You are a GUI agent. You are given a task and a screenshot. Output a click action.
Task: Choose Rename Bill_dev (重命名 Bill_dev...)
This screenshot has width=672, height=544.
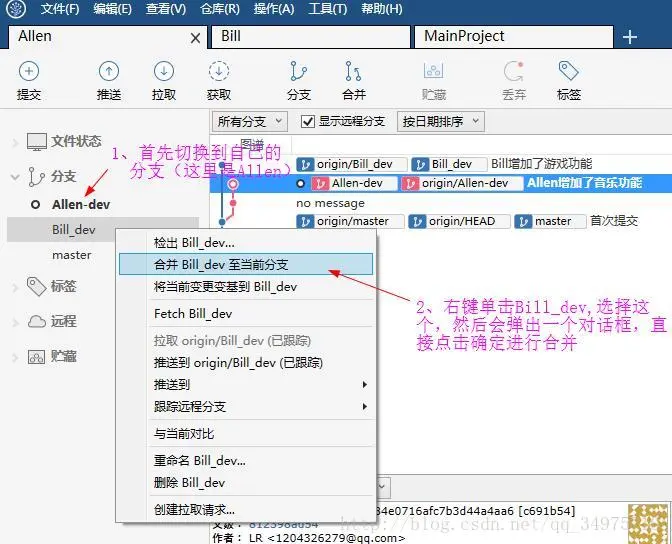(246, 461)
